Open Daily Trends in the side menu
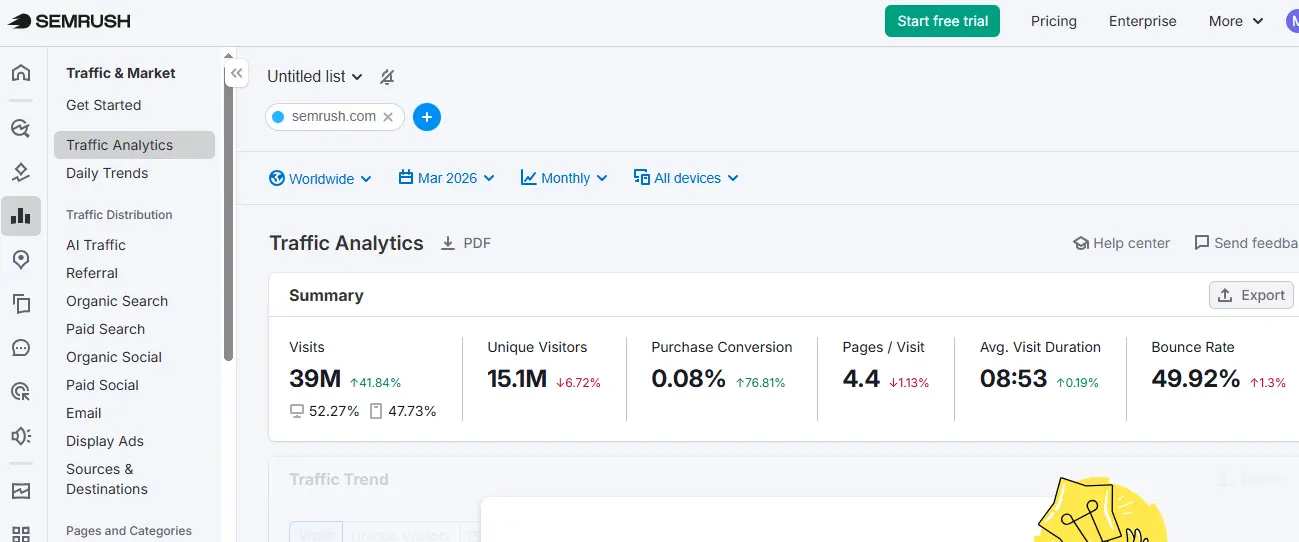1299x542 pixels. 107,173
